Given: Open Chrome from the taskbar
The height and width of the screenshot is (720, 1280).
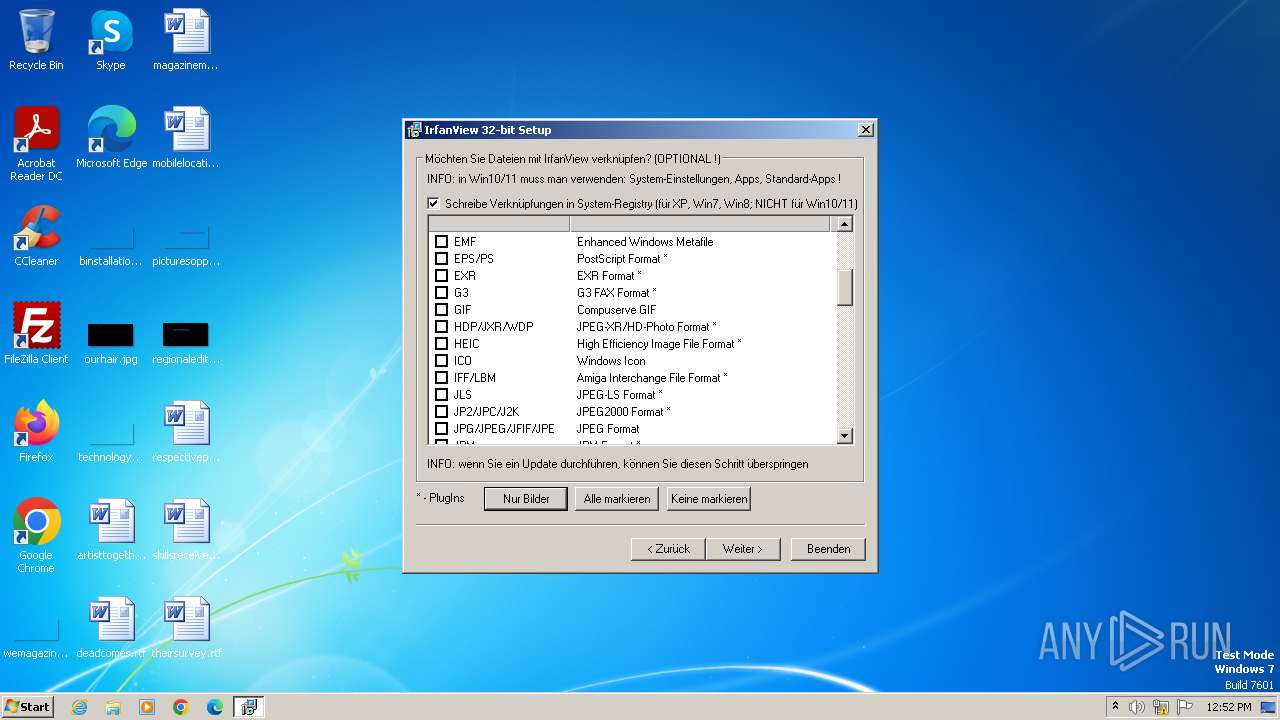Looking at the screenshot, I should [181, 707].
